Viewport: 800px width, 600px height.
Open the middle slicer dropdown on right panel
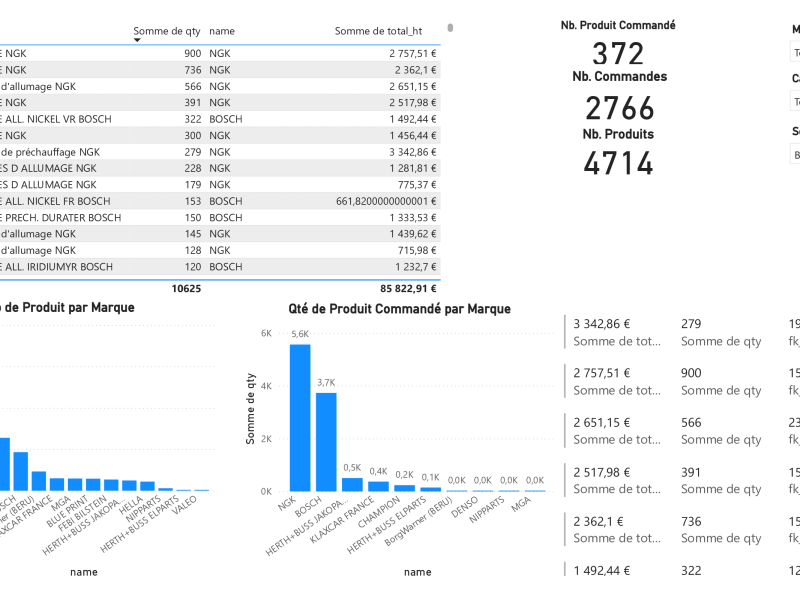(x=795, y=101)
